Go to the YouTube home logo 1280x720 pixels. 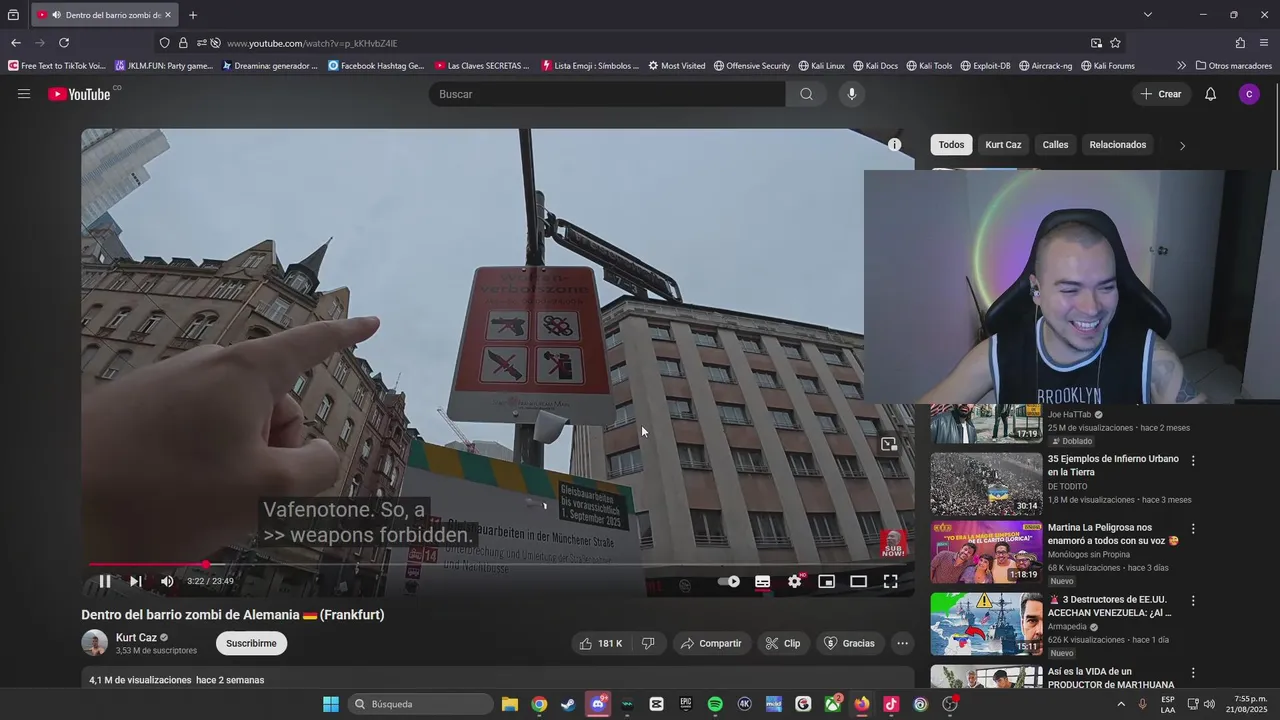pyautogui.click(x=79, y=94)
